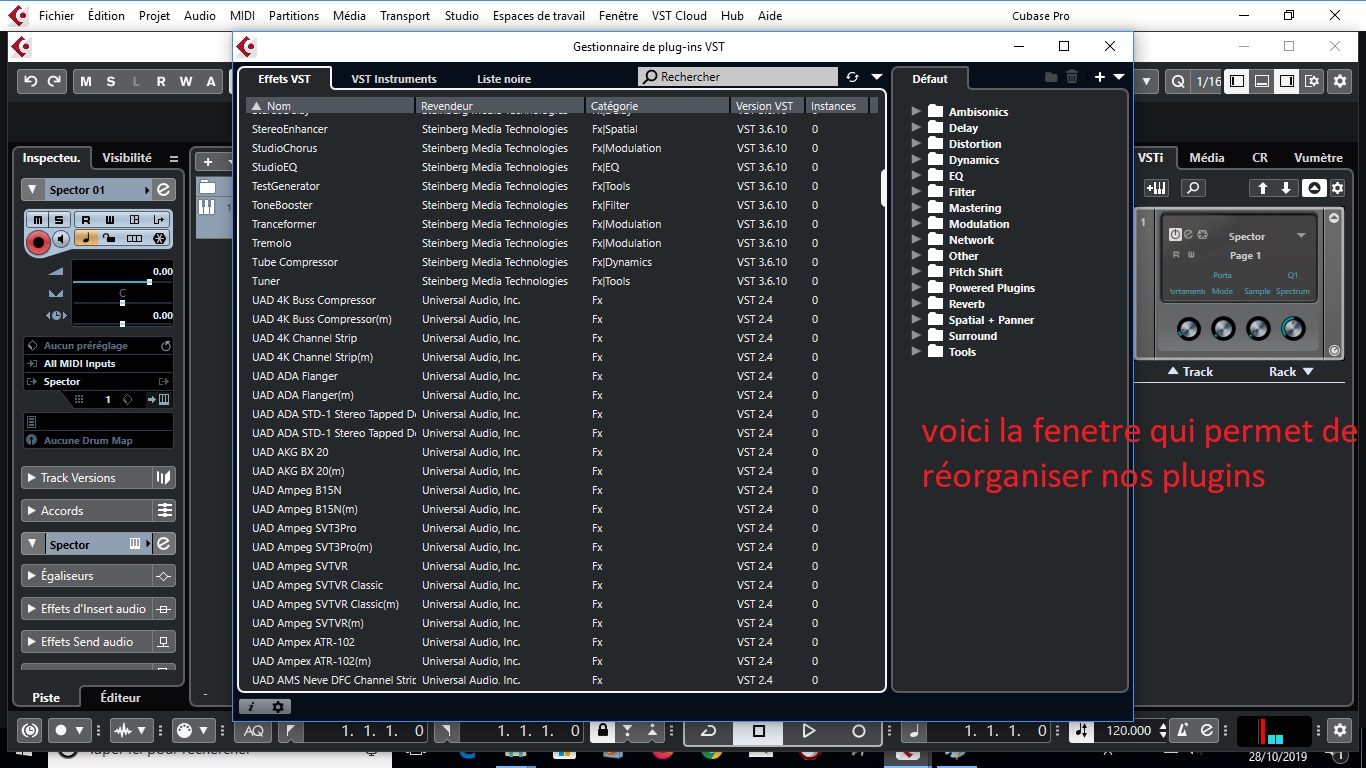This screenshot has width=1366, height=768.
Task: Sort by the Nom column header
Action: 330,106
